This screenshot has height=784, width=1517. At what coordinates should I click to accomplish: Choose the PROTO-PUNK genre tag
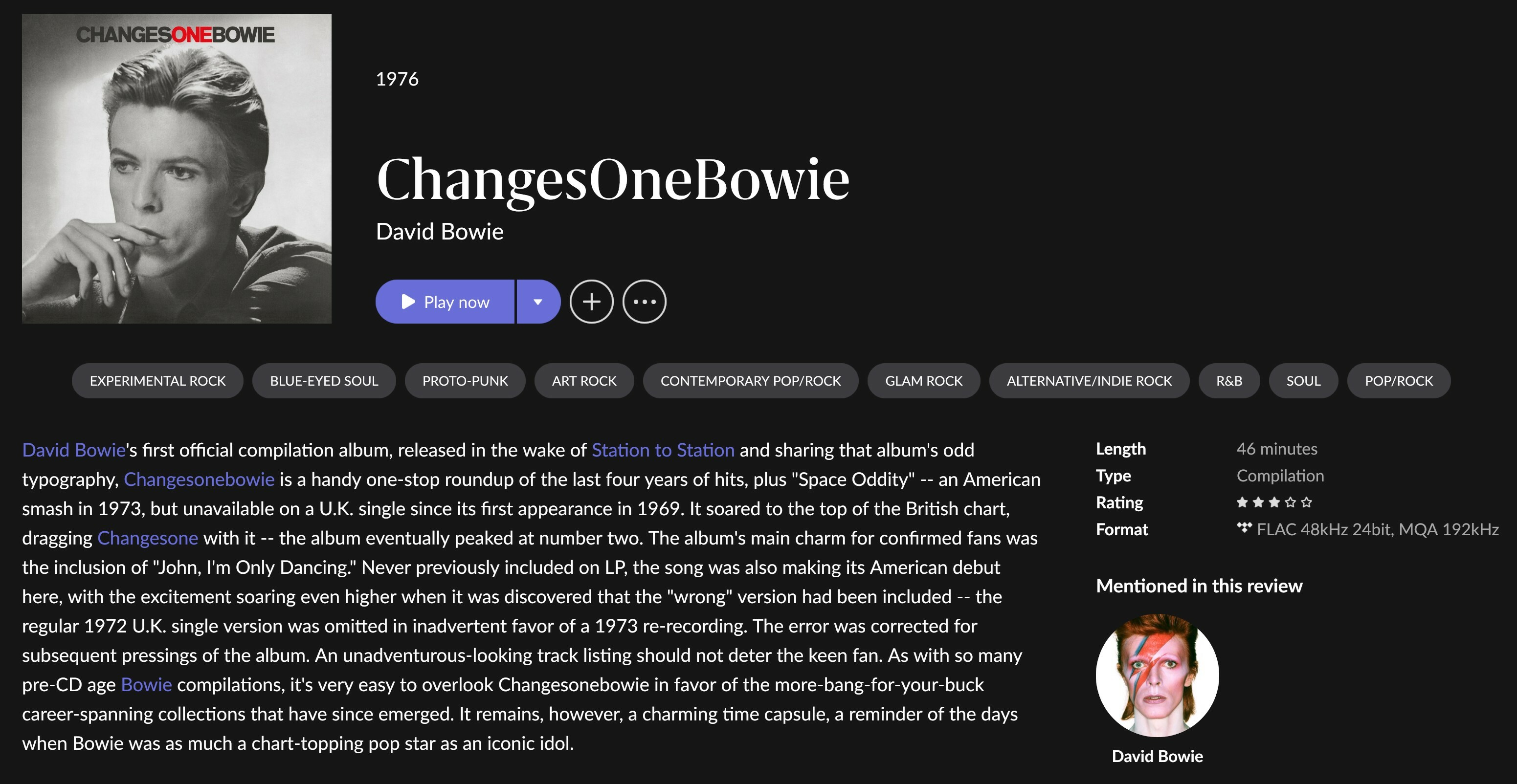coord(465,381)
